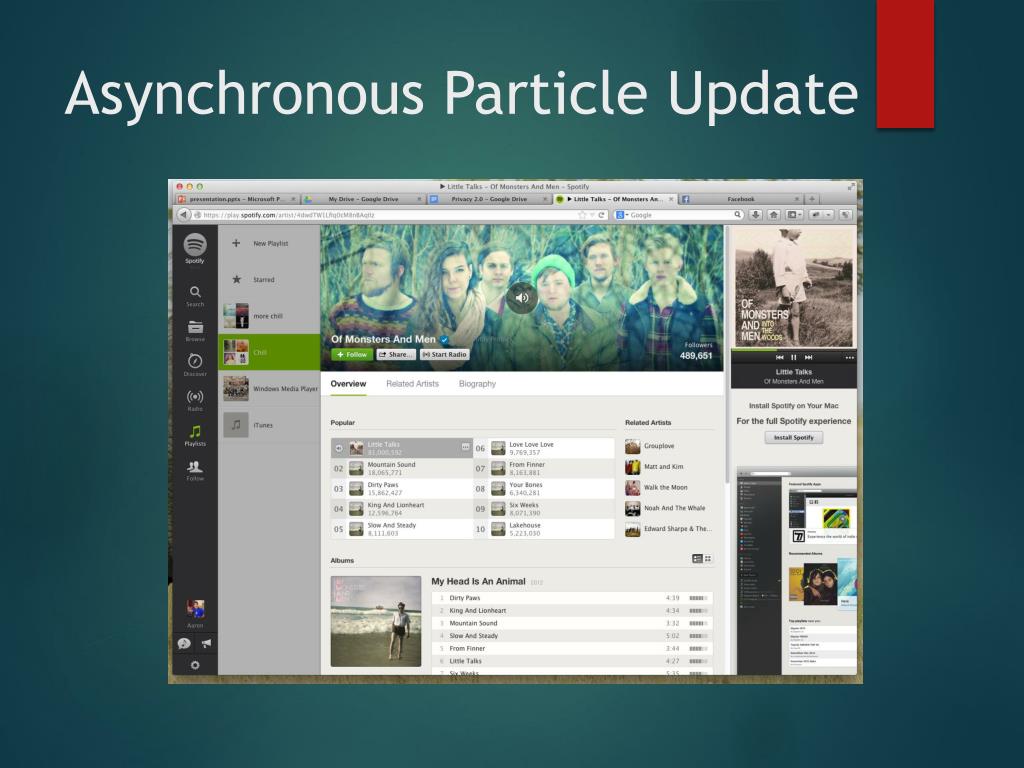Open the settings gear icon
Screen dimensions: 1024x768
(x=195, y=665)
